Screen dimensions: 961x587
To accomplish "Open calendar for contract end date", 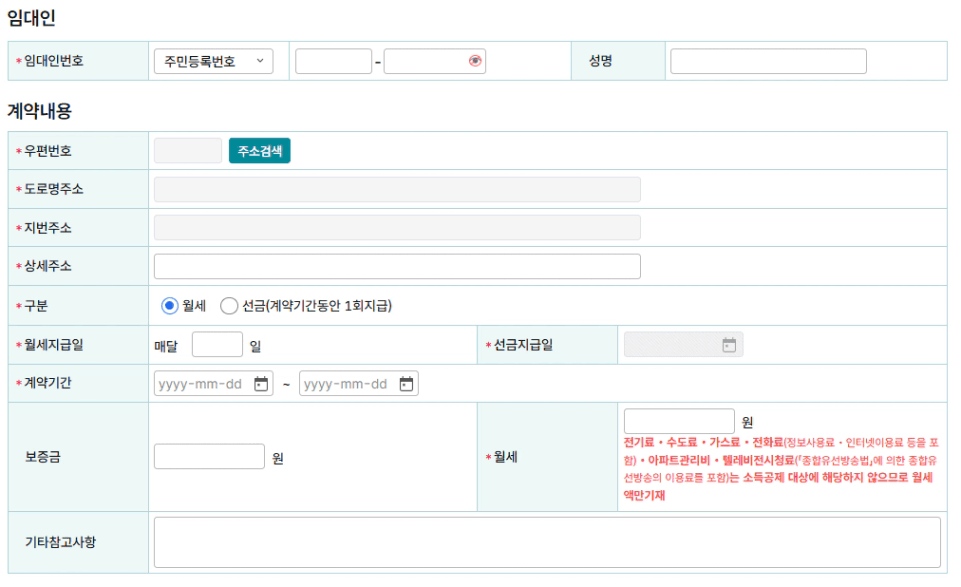I will (x=406, y=384).
